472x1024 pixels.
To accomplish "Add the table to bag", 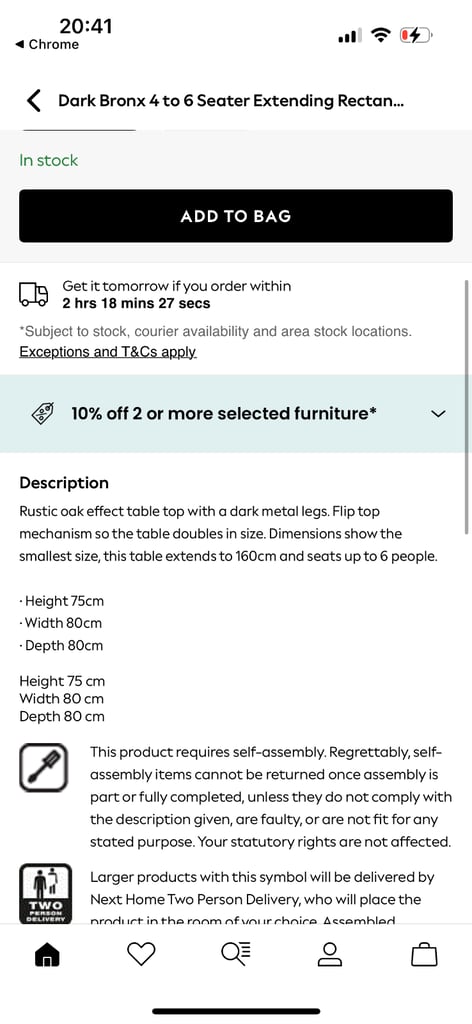I will click(x=236, y=216).
